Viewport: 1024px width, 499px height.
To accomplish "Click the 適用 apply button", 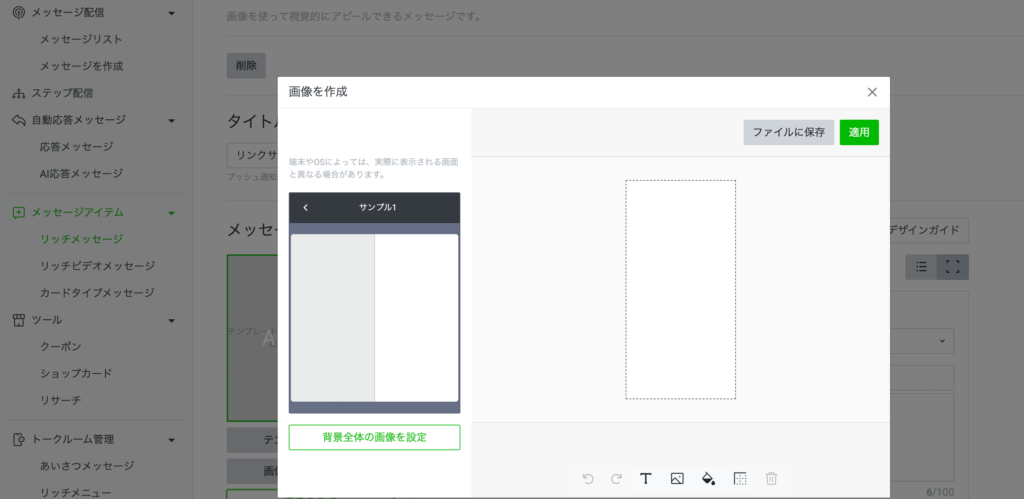I will pos(859,133).
